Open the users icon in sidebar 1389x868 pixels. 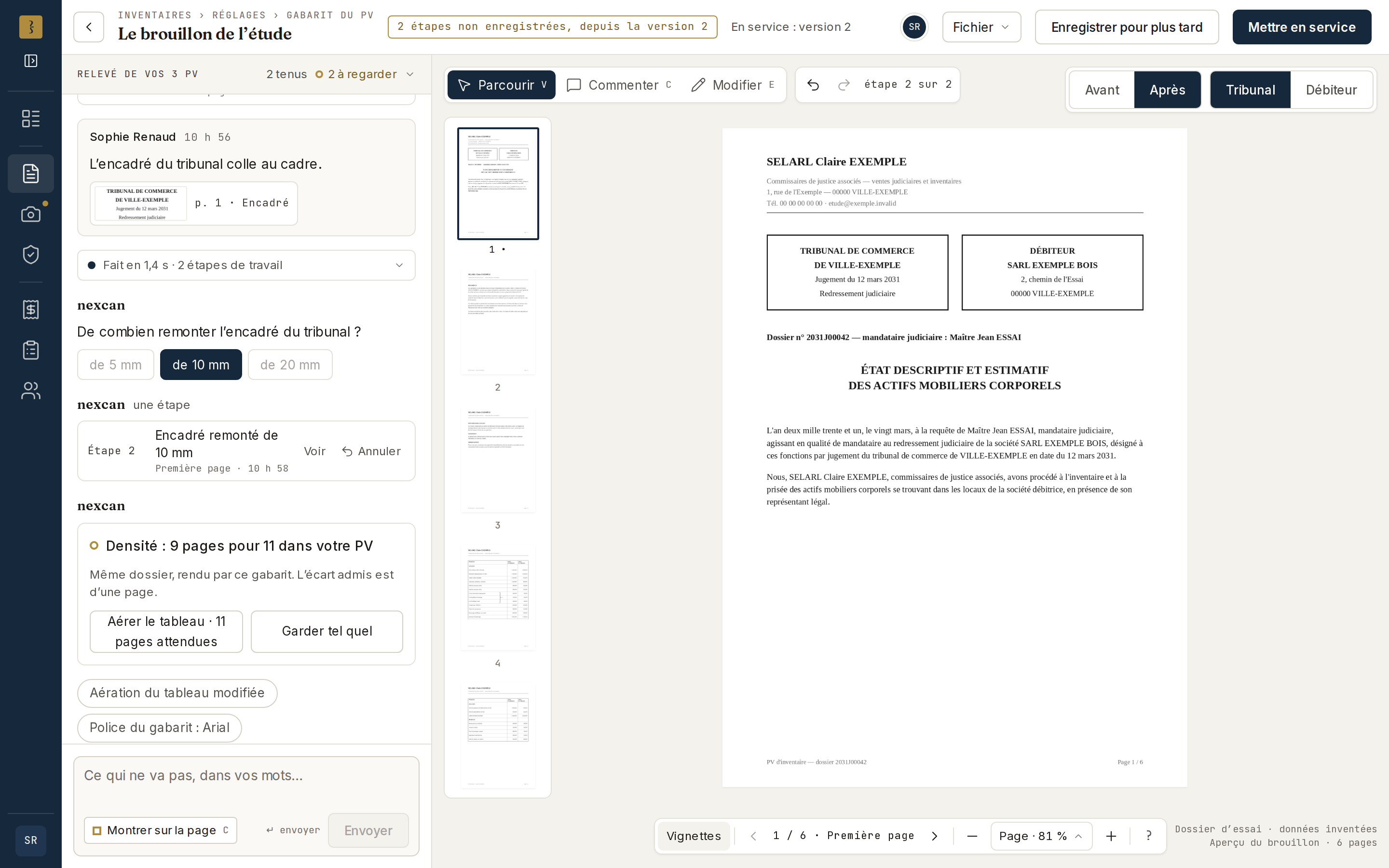point(31,391)
